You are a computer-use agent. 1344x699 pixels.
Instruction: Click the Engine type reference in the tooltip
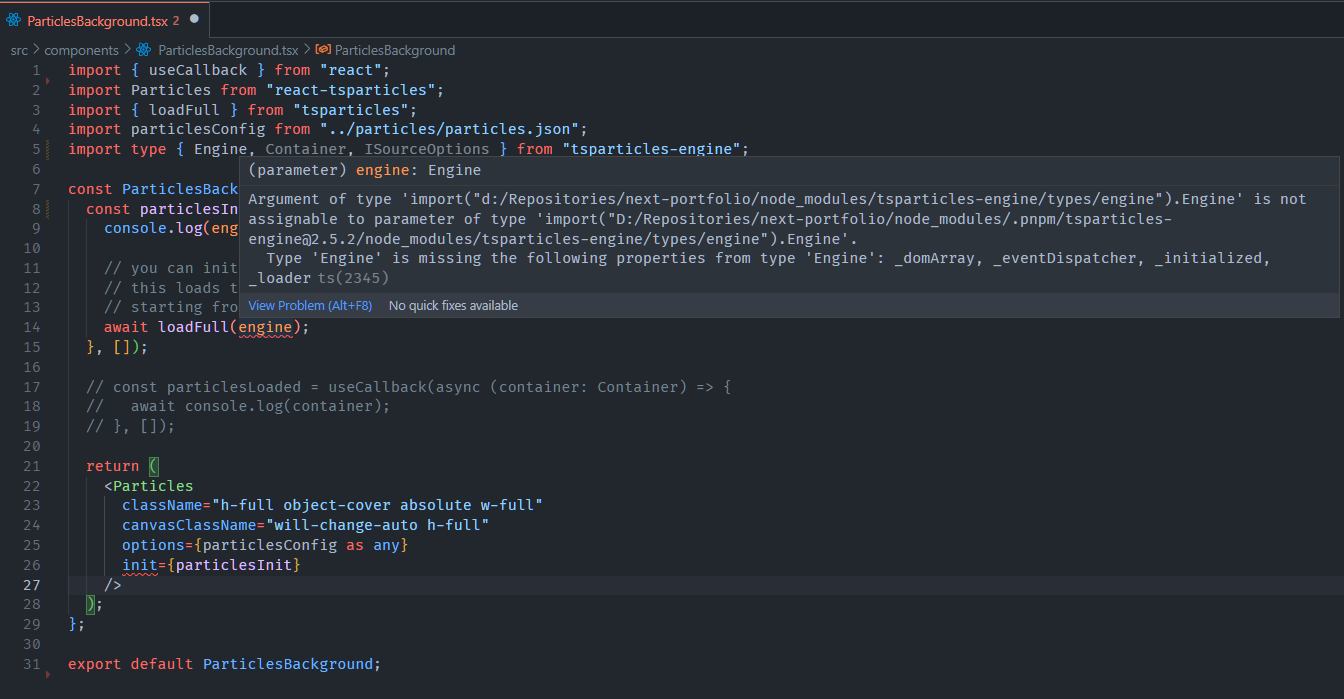point(454,169)
